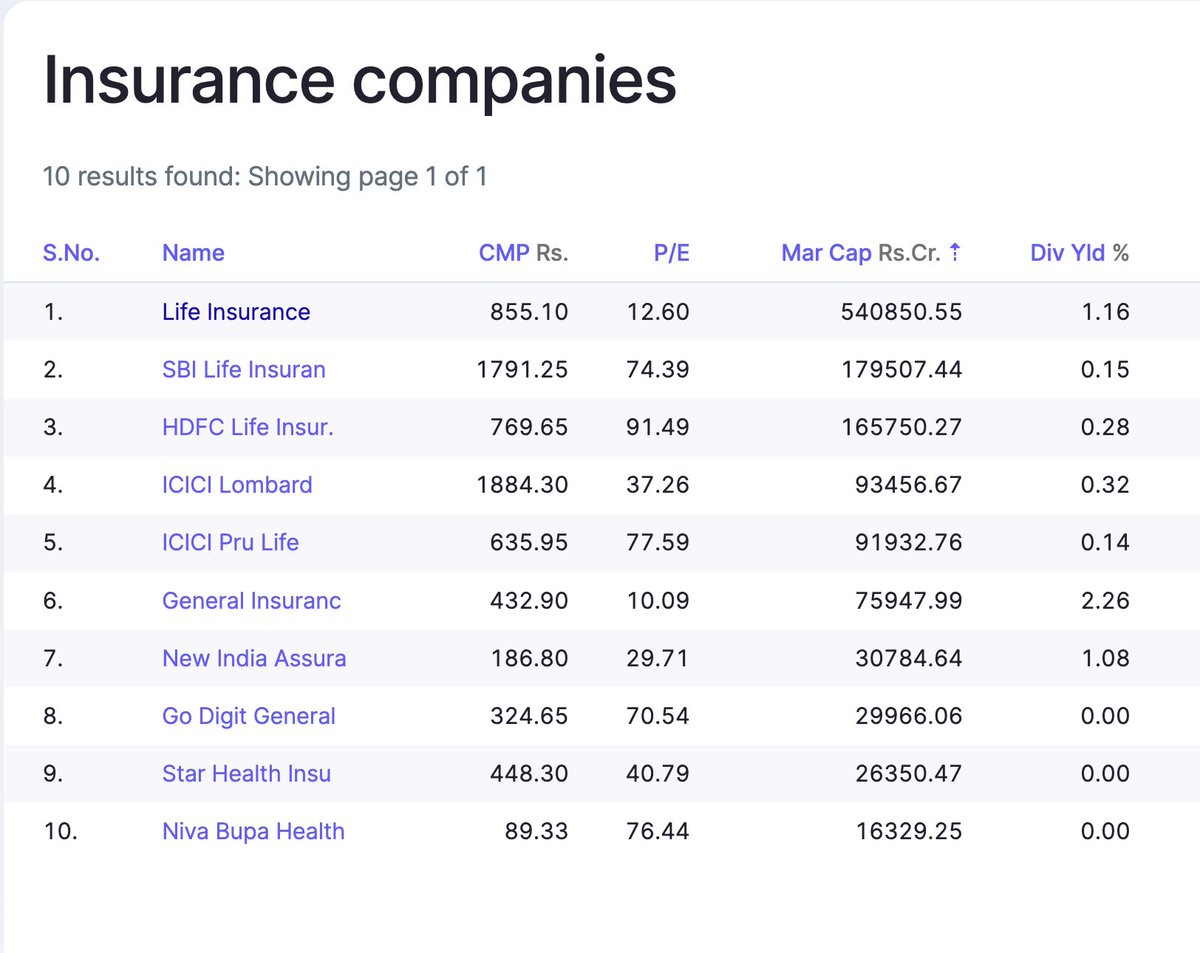The image size is (1200, 953).
Task: Select dividend yield 1.08
Action: [x=1105, y=659]
